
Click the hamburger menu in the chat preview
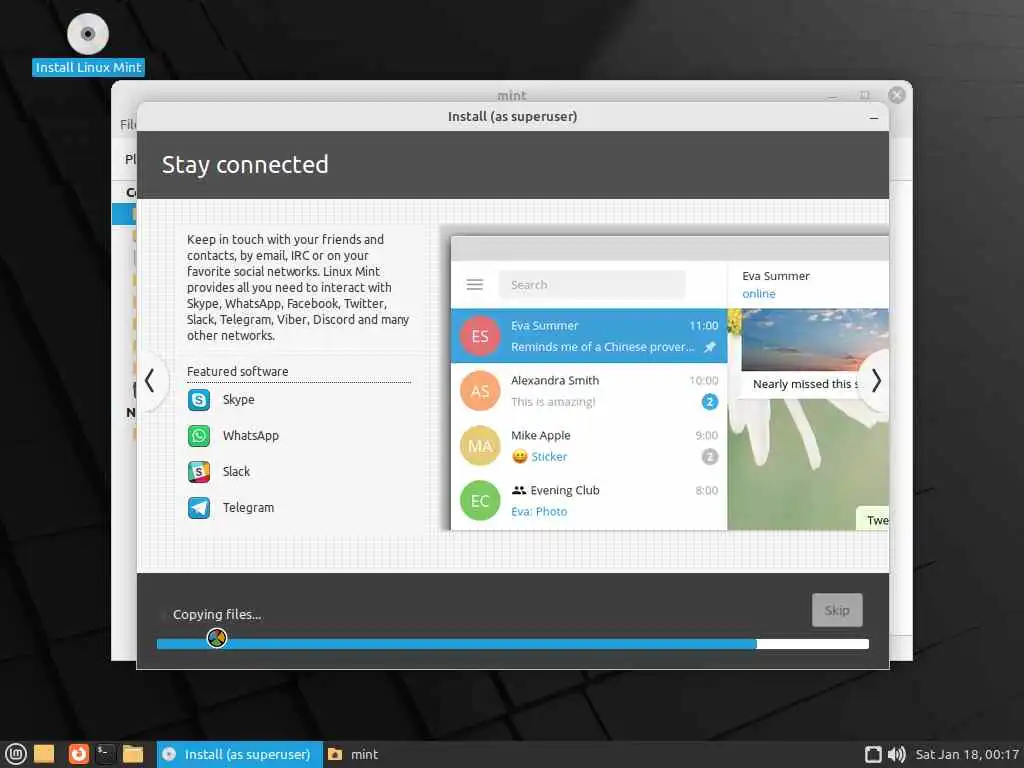(475, 285)
